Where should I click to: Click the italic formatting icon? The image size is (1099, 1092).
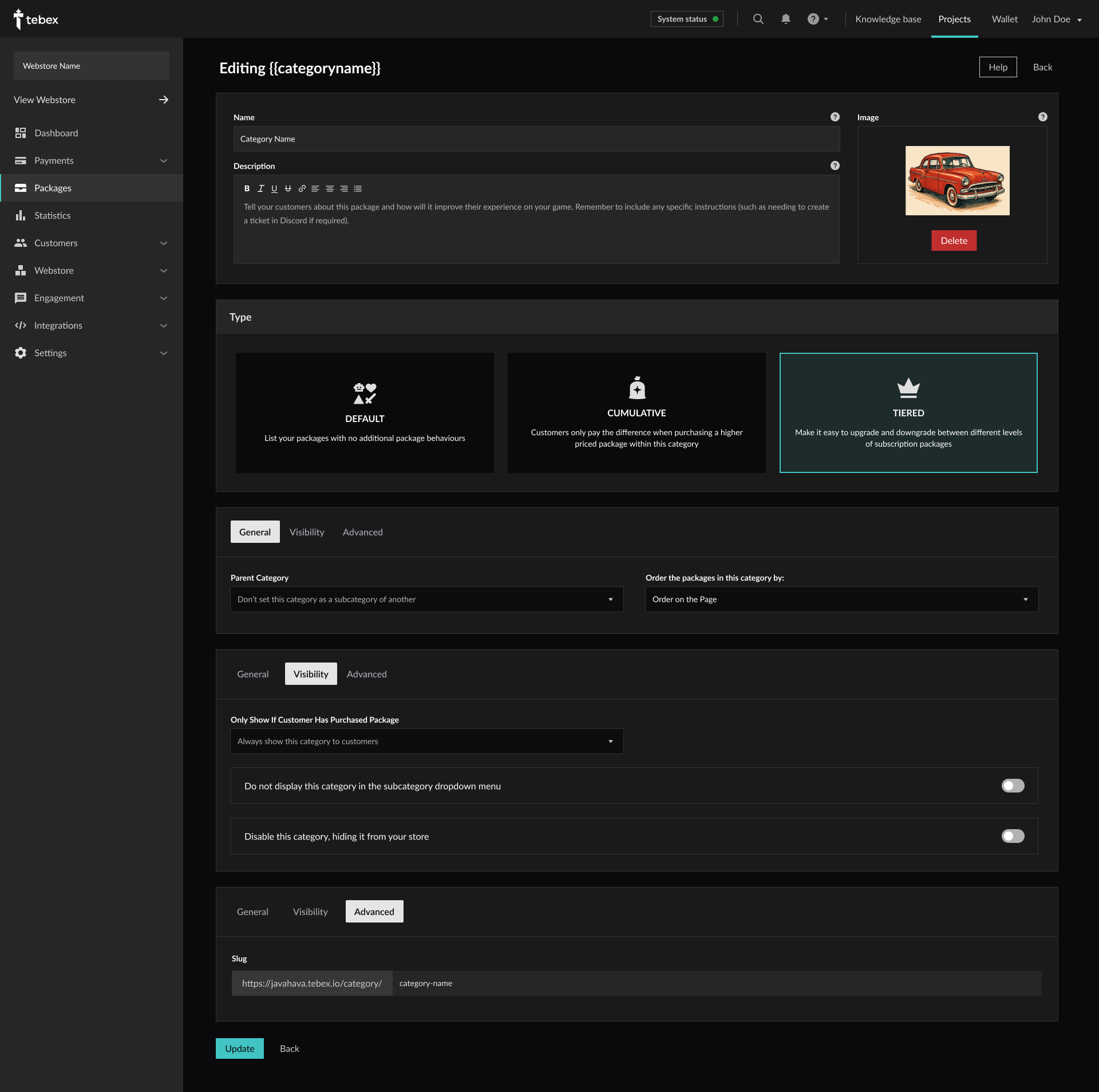pyautogui.click(x=260, y=188)
